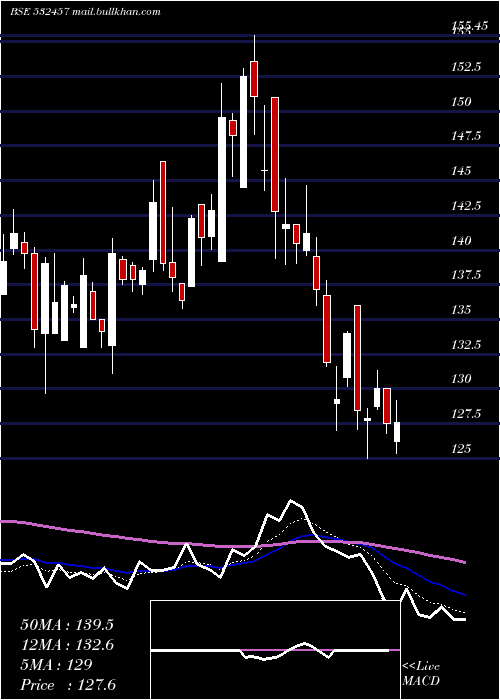
Task: Click the '50MA : 139.5' readout
Action: click(x=67, y=625)
